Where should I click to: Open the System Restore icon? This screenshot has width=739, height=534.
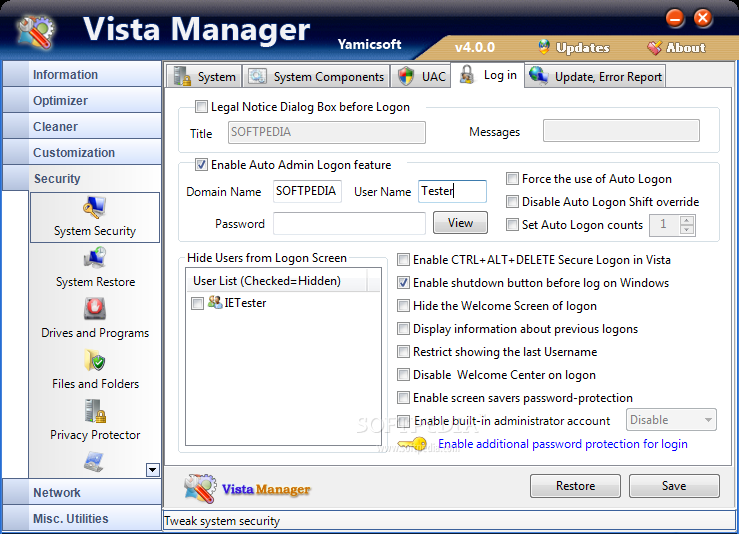pos(95,258)
